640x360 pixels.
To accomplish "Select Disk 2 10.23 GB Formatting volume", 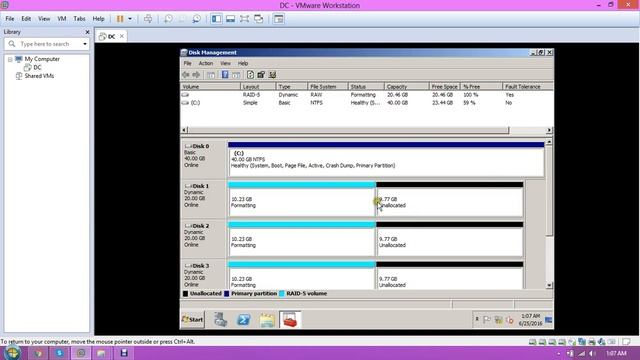I will point(301,239).
